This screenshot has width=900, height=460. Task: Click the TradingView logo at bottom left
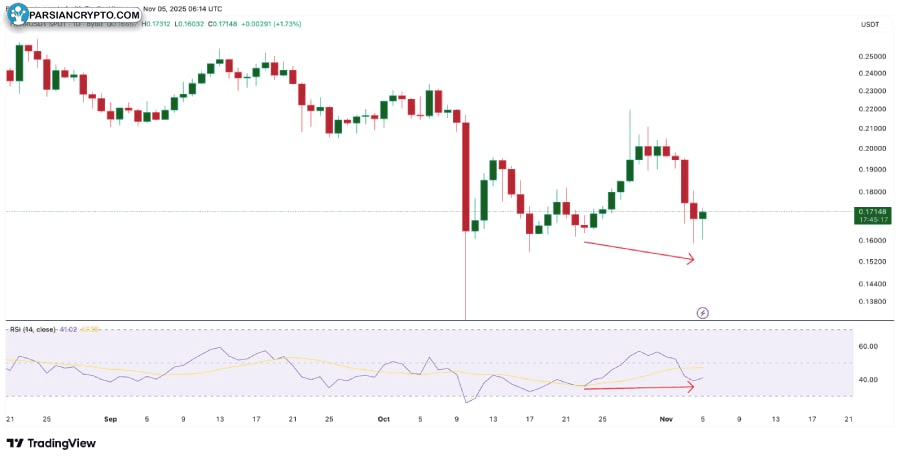52,443
